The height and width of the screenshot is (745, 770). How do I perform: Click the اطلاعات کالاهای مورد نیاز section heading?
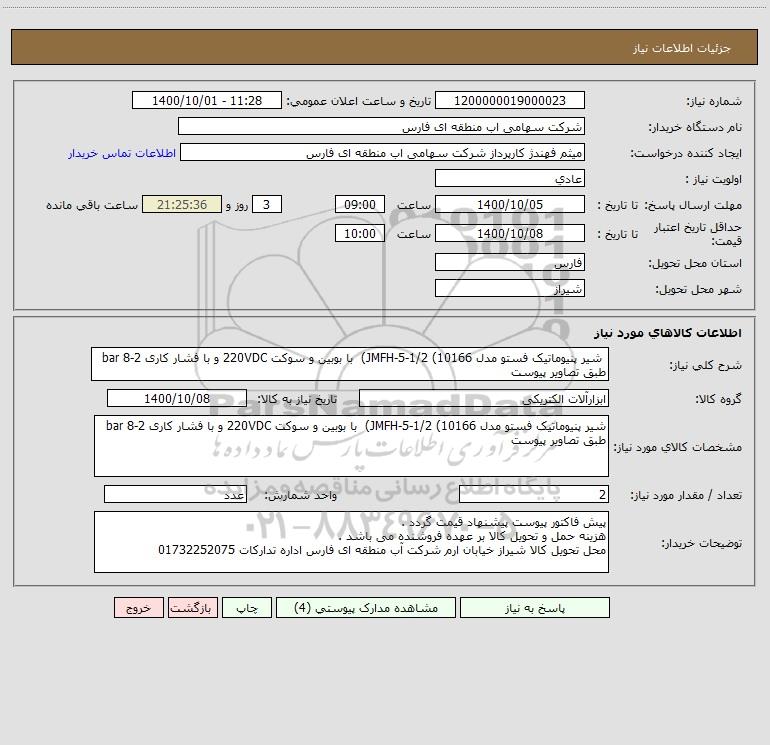click(668, 333)
